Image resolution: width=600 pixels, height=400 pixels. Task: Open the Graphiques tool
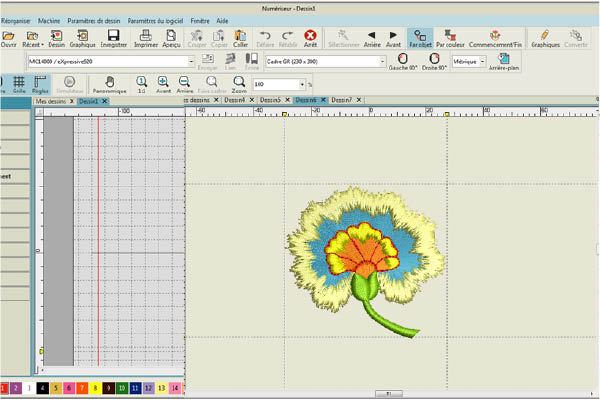(546, 39)
